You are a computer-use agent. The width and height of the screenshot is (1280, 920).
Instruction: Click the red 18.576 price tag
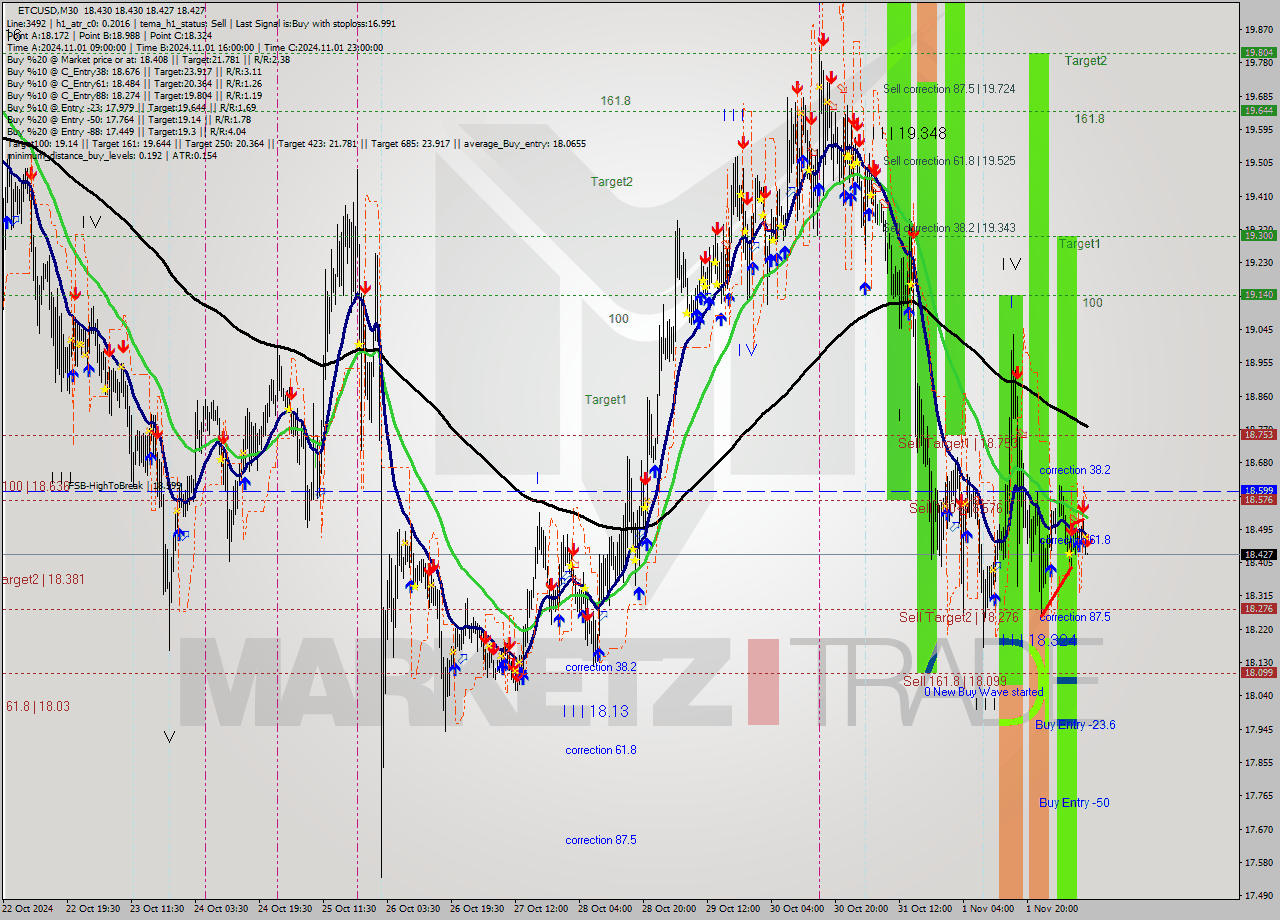pos(1258,499)
